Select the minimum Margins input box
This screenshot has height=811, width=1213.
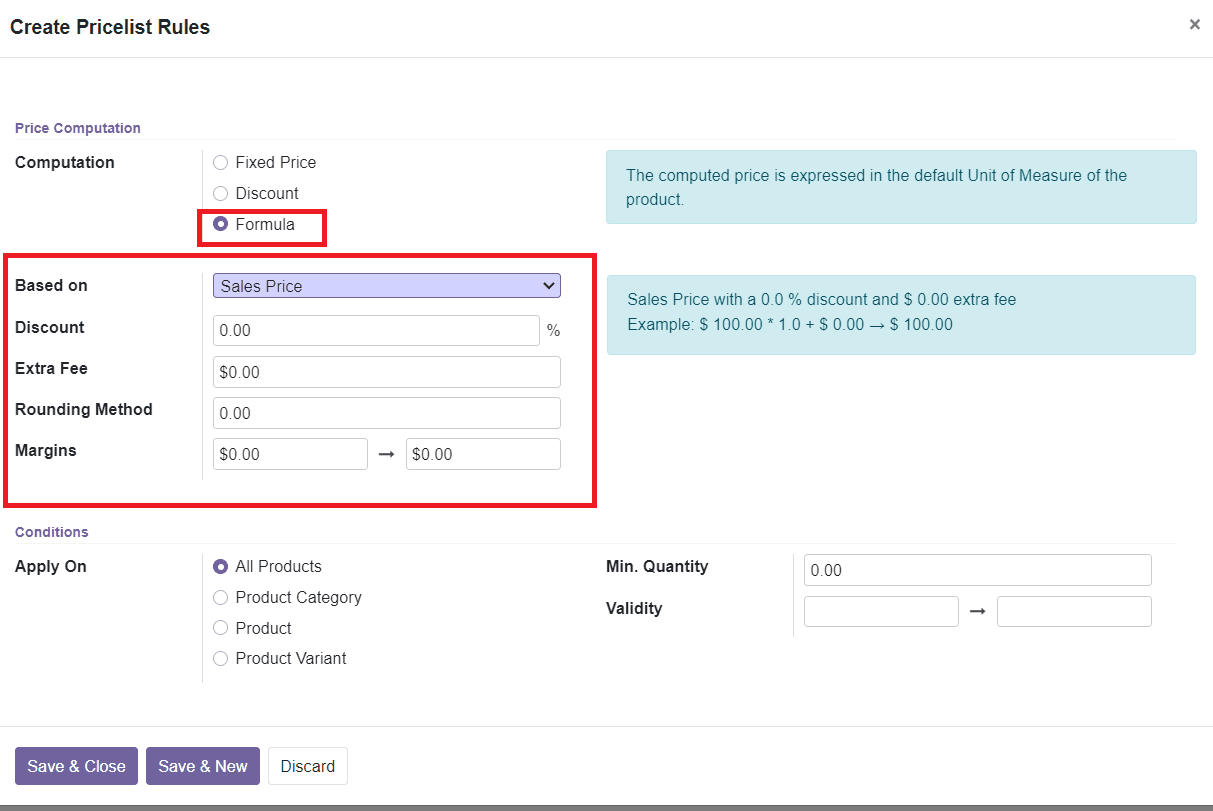[x=290, y=453]
